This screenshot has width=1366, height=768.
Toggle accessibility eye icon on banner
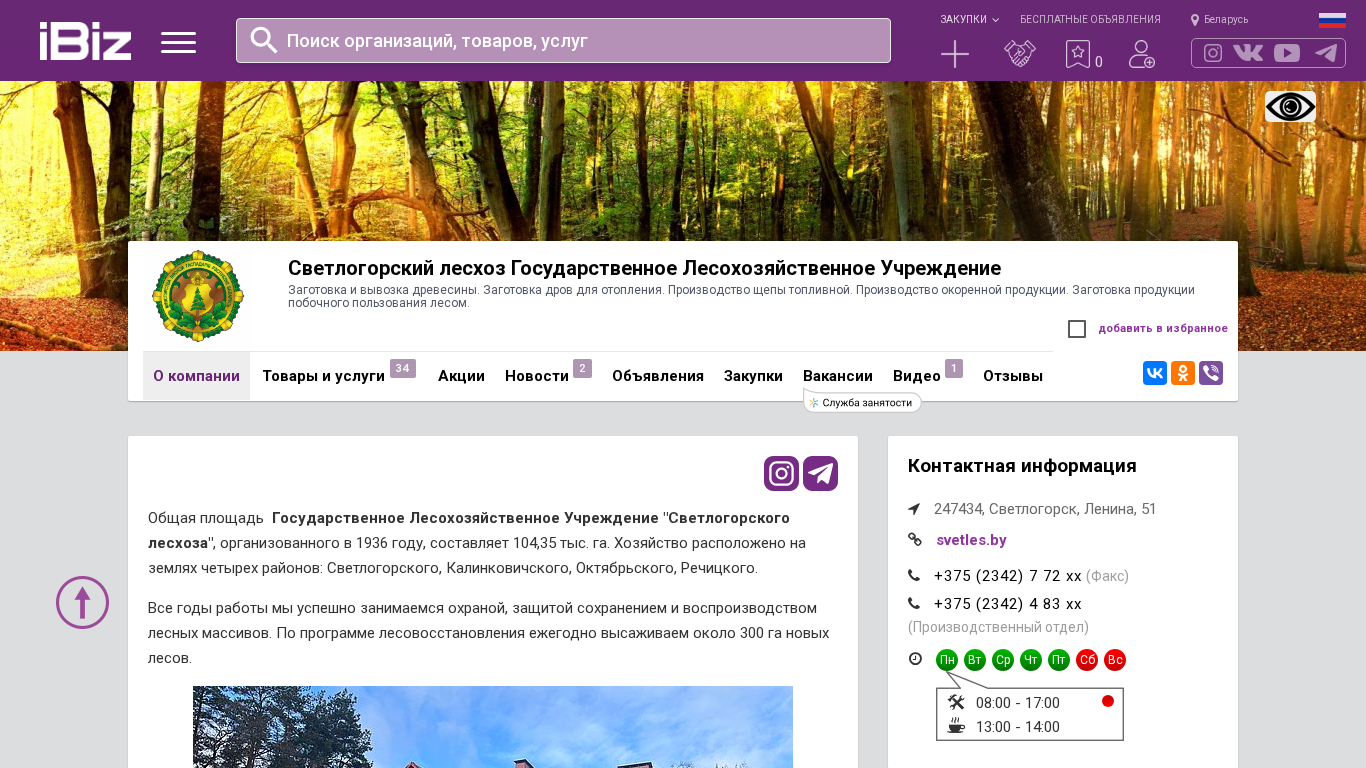pyautogui.click(x=1290, y=106)
